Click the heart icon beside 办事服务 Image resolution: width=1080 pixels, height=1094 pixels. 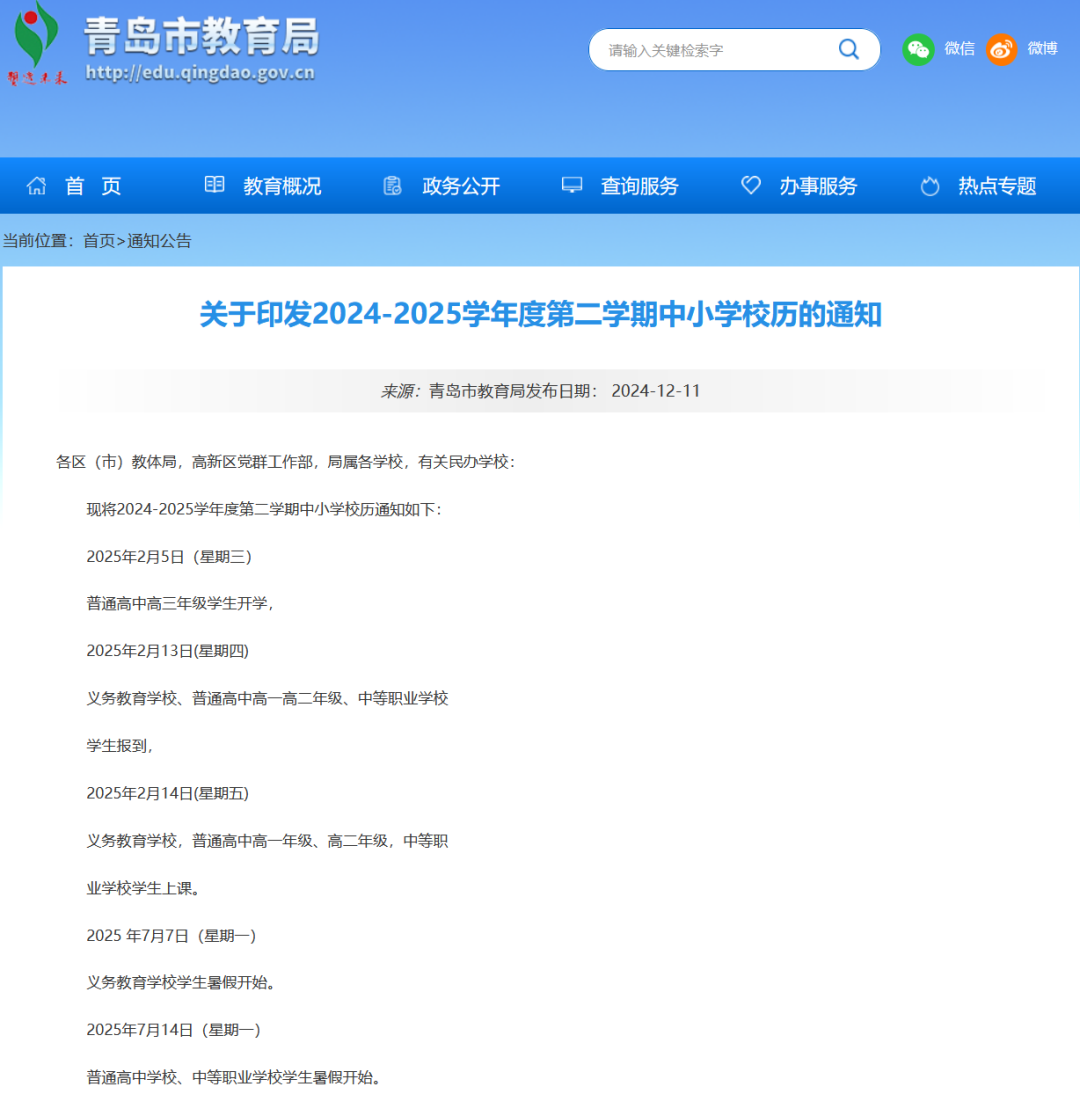coord(751,185)
